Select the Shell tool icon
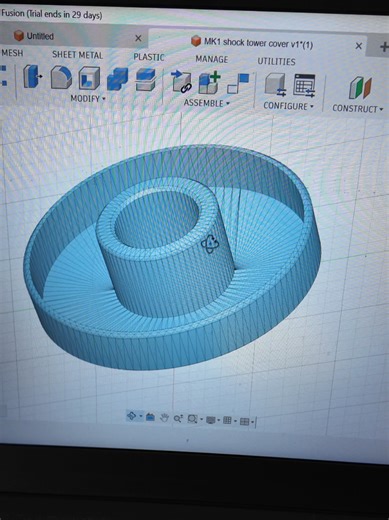 (x=89, y=79)
